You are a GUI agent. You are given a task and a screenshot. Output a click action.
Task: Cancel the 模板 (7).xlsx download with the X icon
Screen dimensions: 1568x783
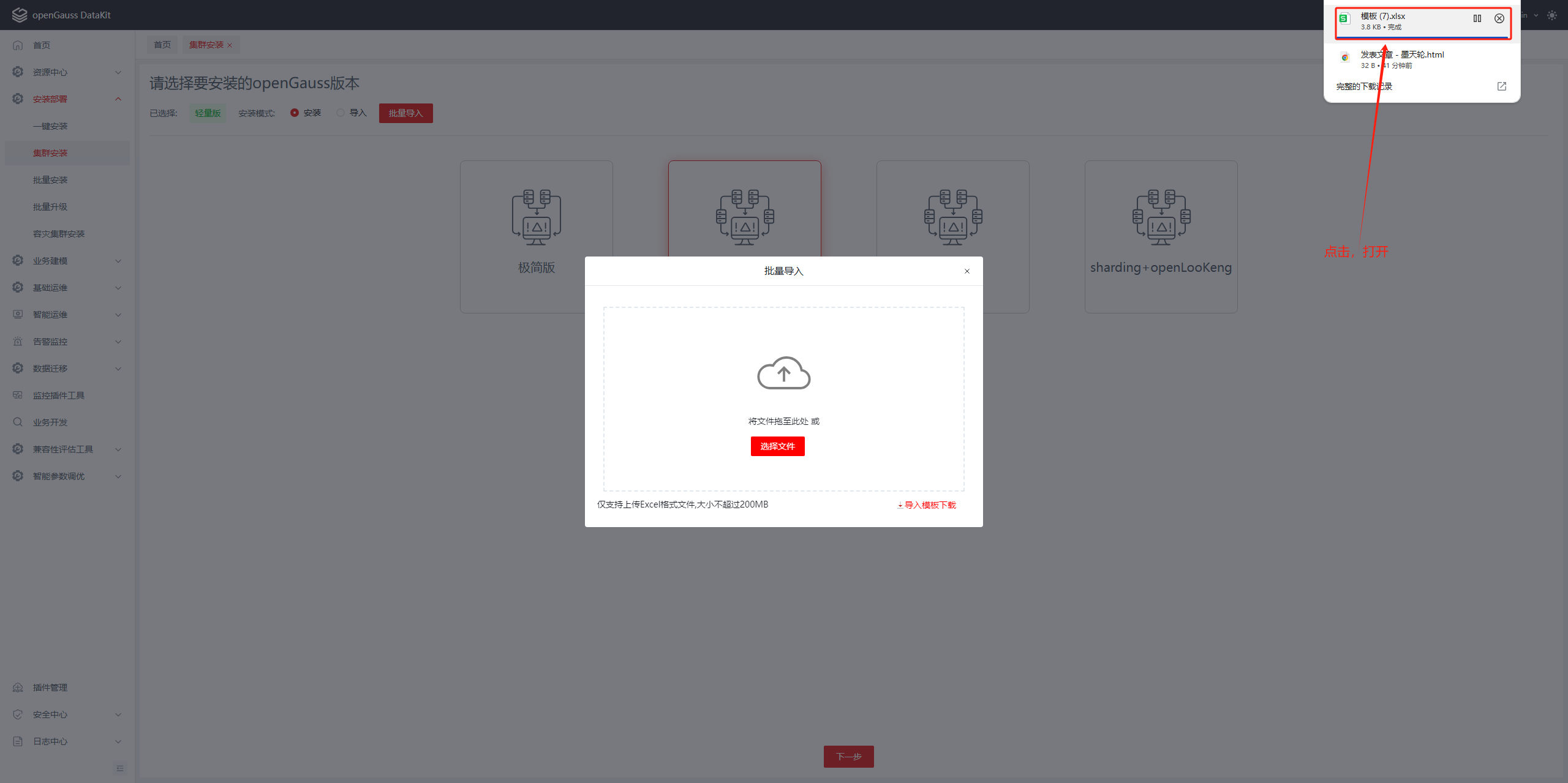pyautogui.click(x=1499, y=18)
